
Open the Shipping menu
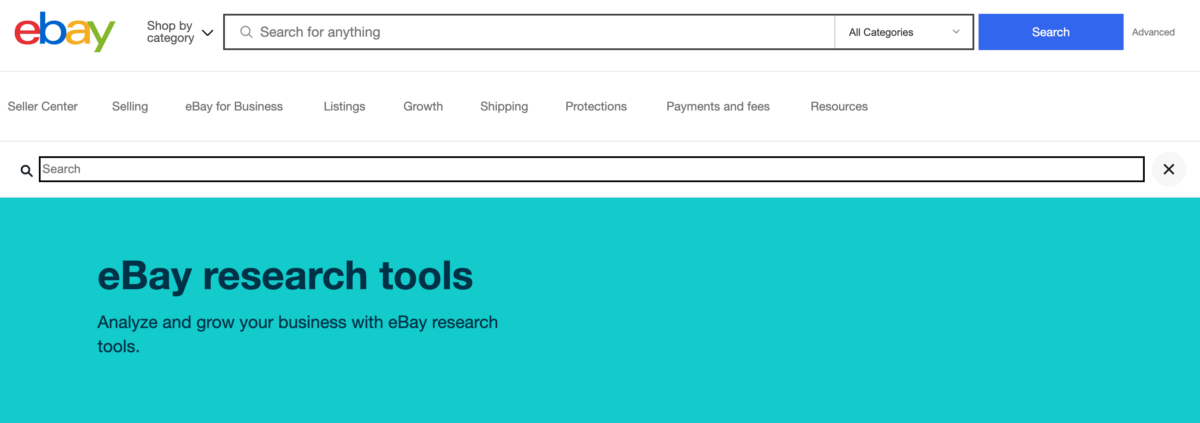(x=504, y=106)
